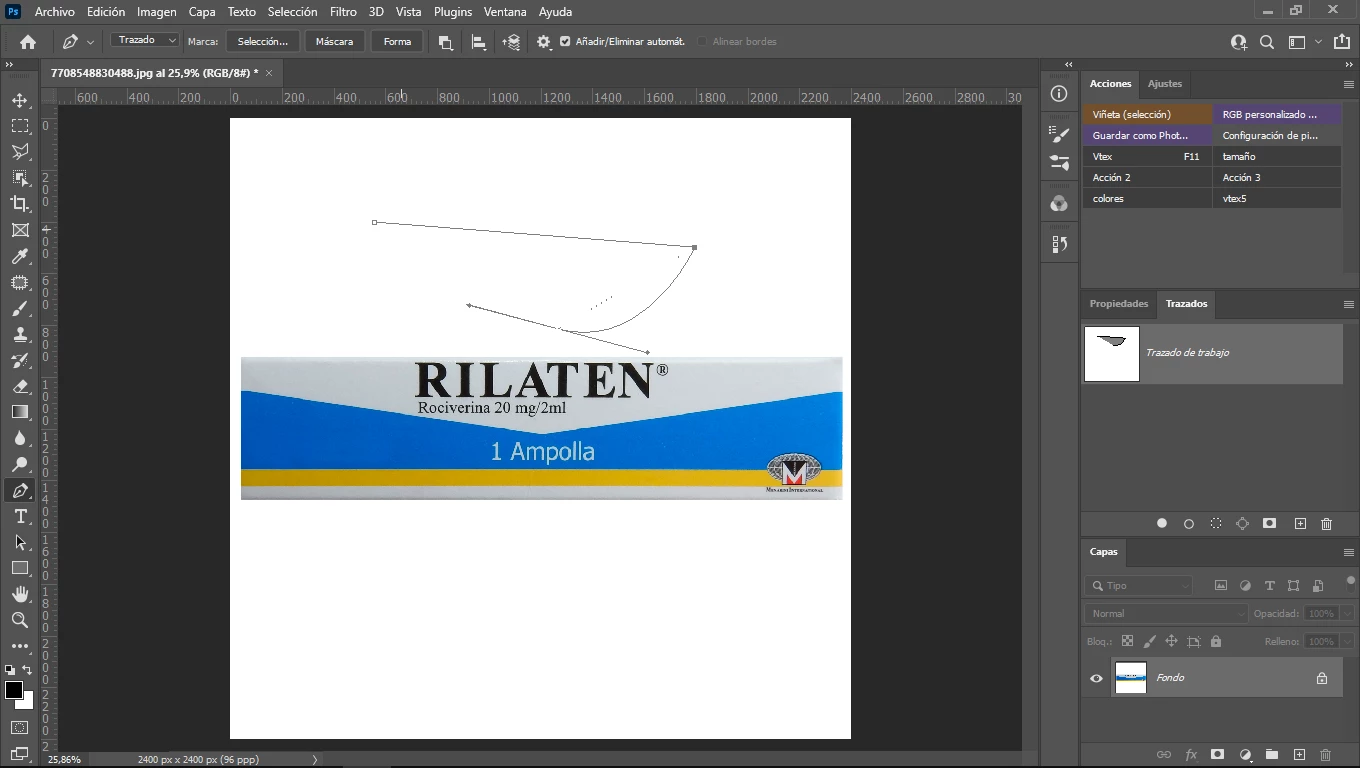Open the path alignment icon
The height and width of the screenshot is (768, 1360).
[x=479, y=42]
